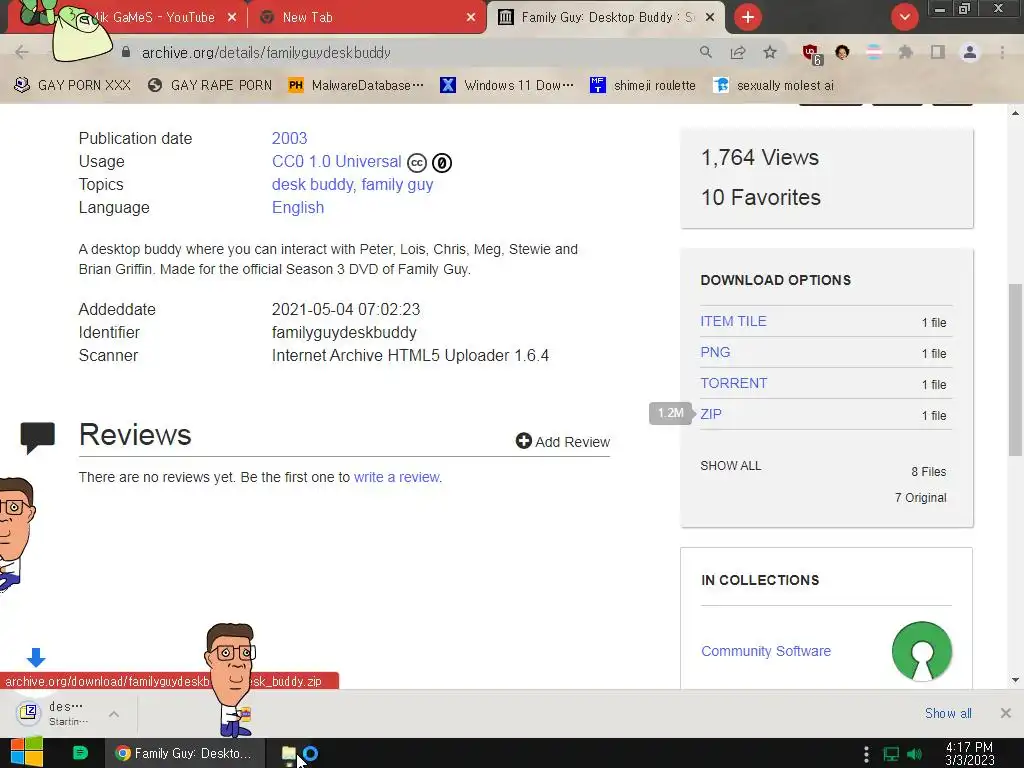Download the PNG file
This screenshot has width=1024, height=768.
(715, 352)
